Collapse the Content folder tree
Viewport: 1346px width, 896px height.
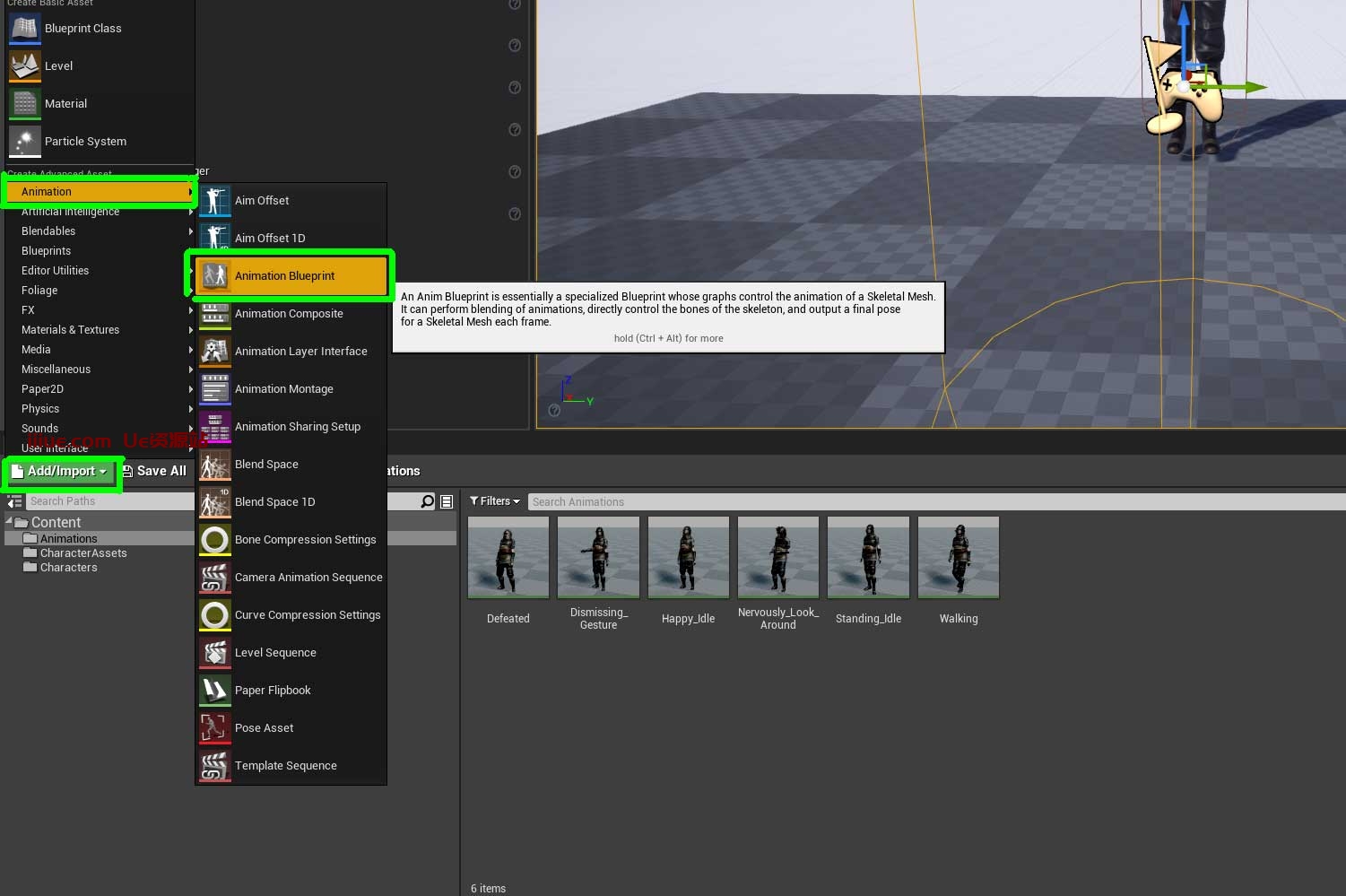(9, 522)
